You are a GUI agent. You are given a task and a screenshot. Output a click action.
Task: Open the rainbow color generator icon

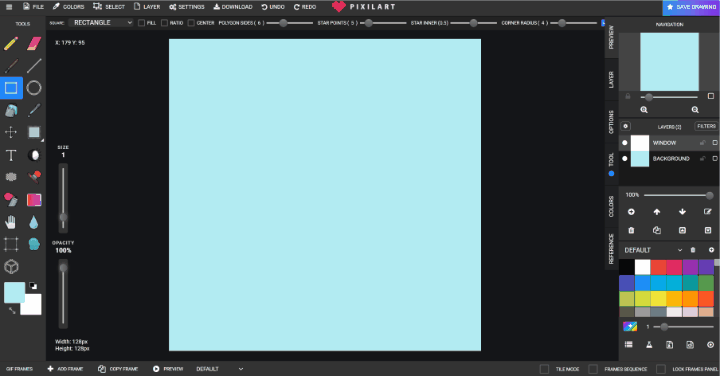point(630,326)
